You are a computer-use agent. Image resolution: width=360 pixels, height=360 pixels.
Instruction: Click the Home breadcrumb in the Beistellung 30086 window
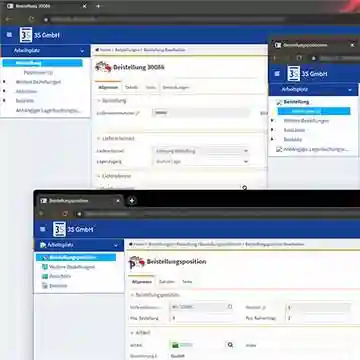coord(103,50)
